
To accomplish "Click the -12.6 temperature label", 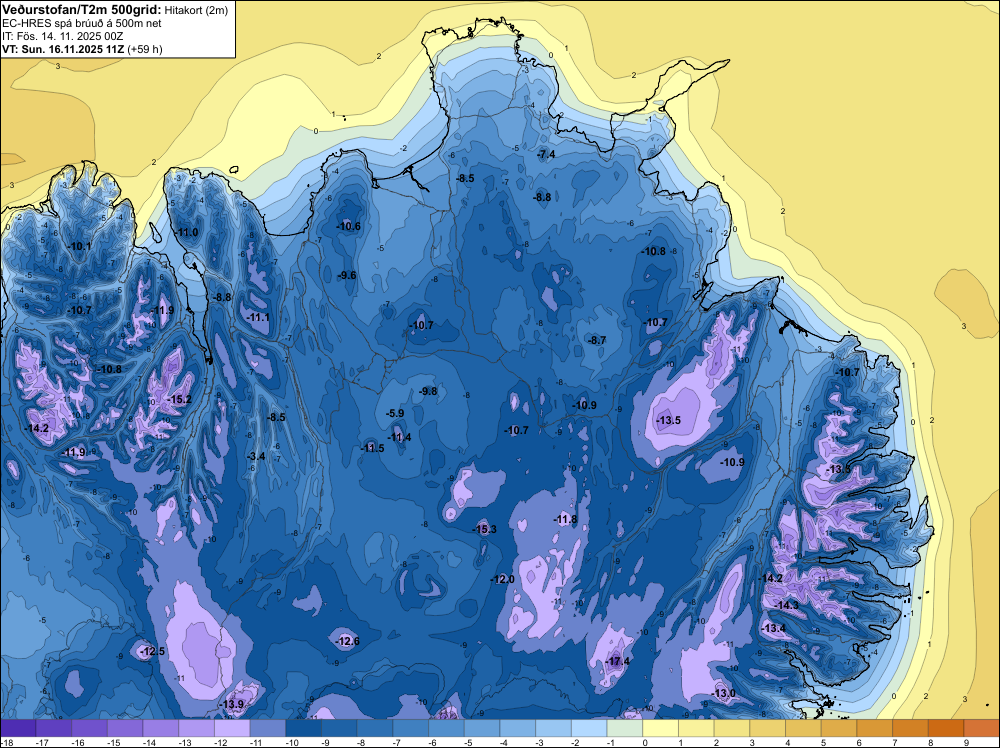I will click(348, 642).
